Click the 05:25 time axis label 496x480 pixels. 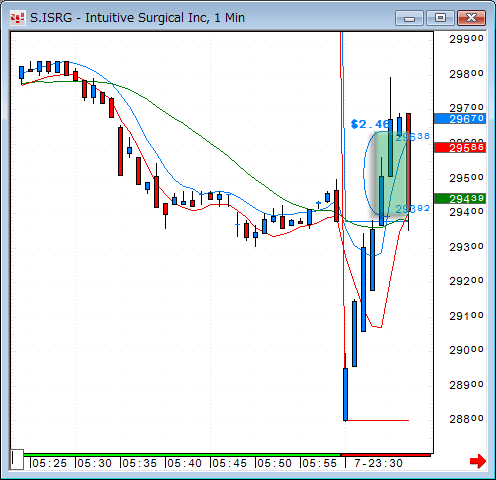pyautogui.click(x=49, y=463)
